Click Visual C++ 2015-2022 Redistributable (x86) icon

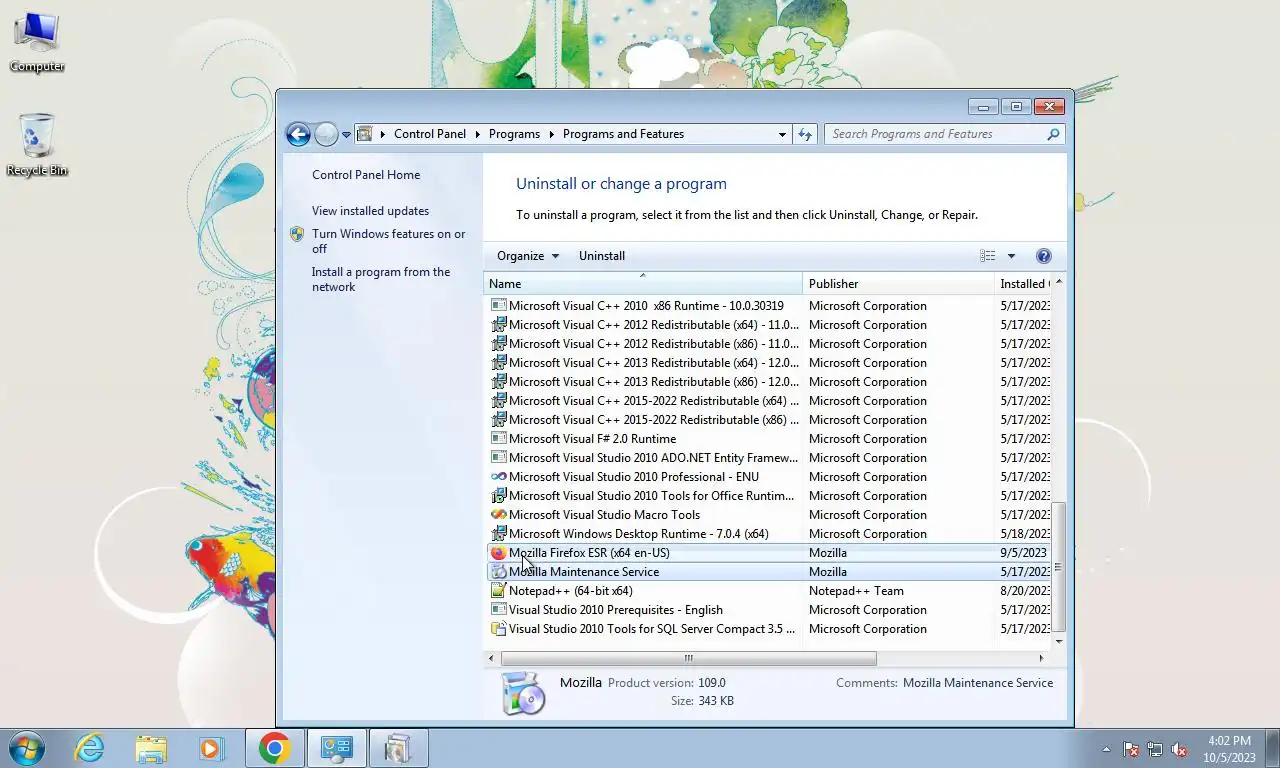click(498, 420)
